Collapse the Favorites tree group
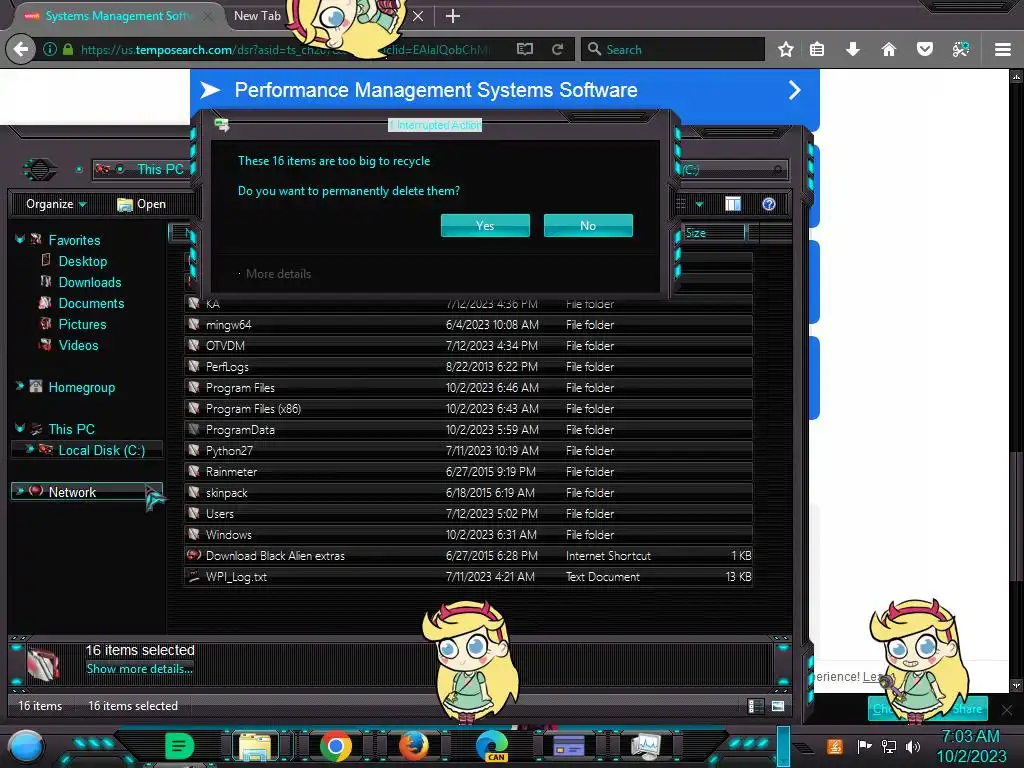This screenshot has height=768, width=1024. tap(20, 240)
